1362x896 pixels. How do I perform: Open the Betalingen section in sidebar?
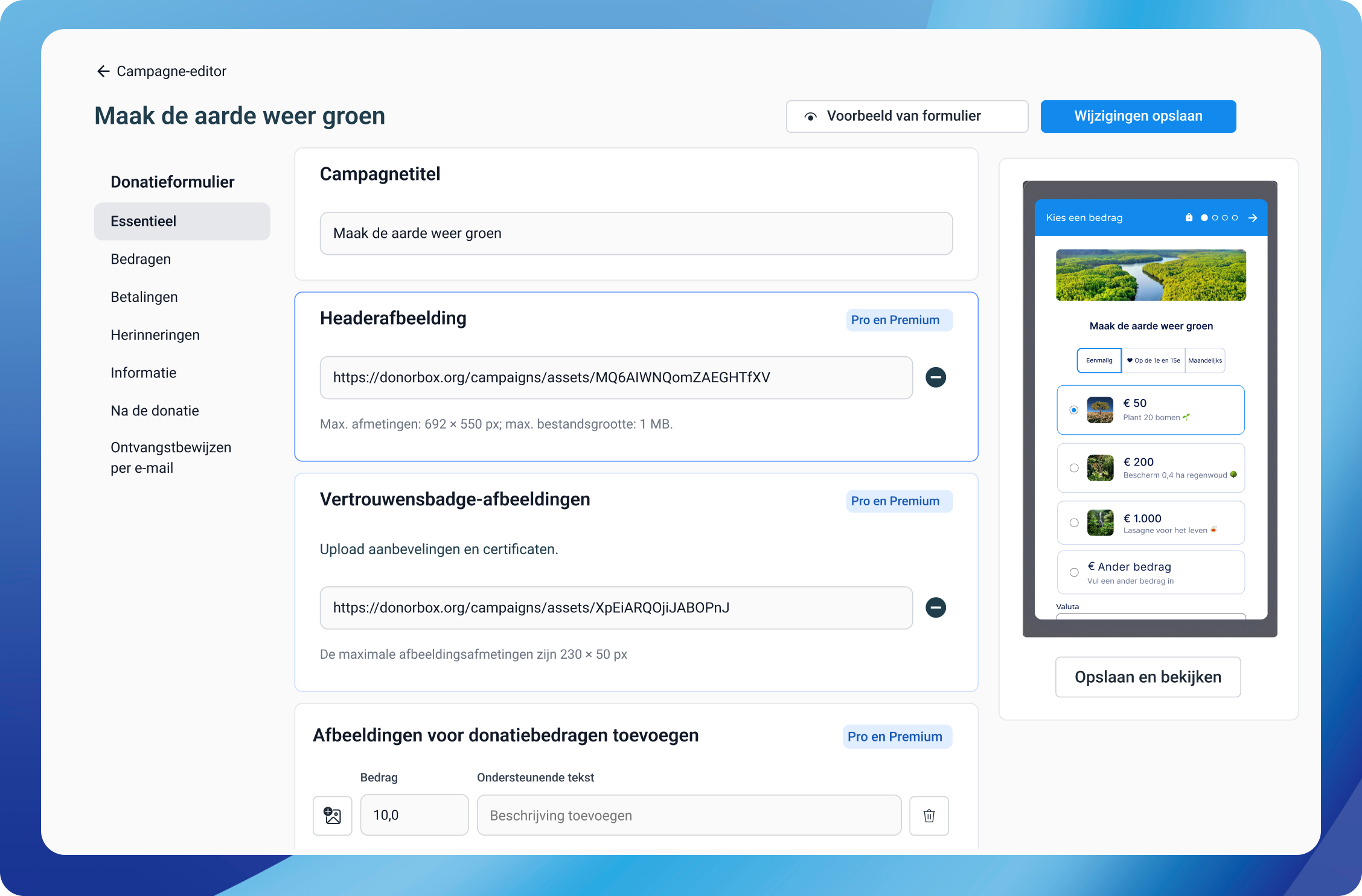[144, 297]
